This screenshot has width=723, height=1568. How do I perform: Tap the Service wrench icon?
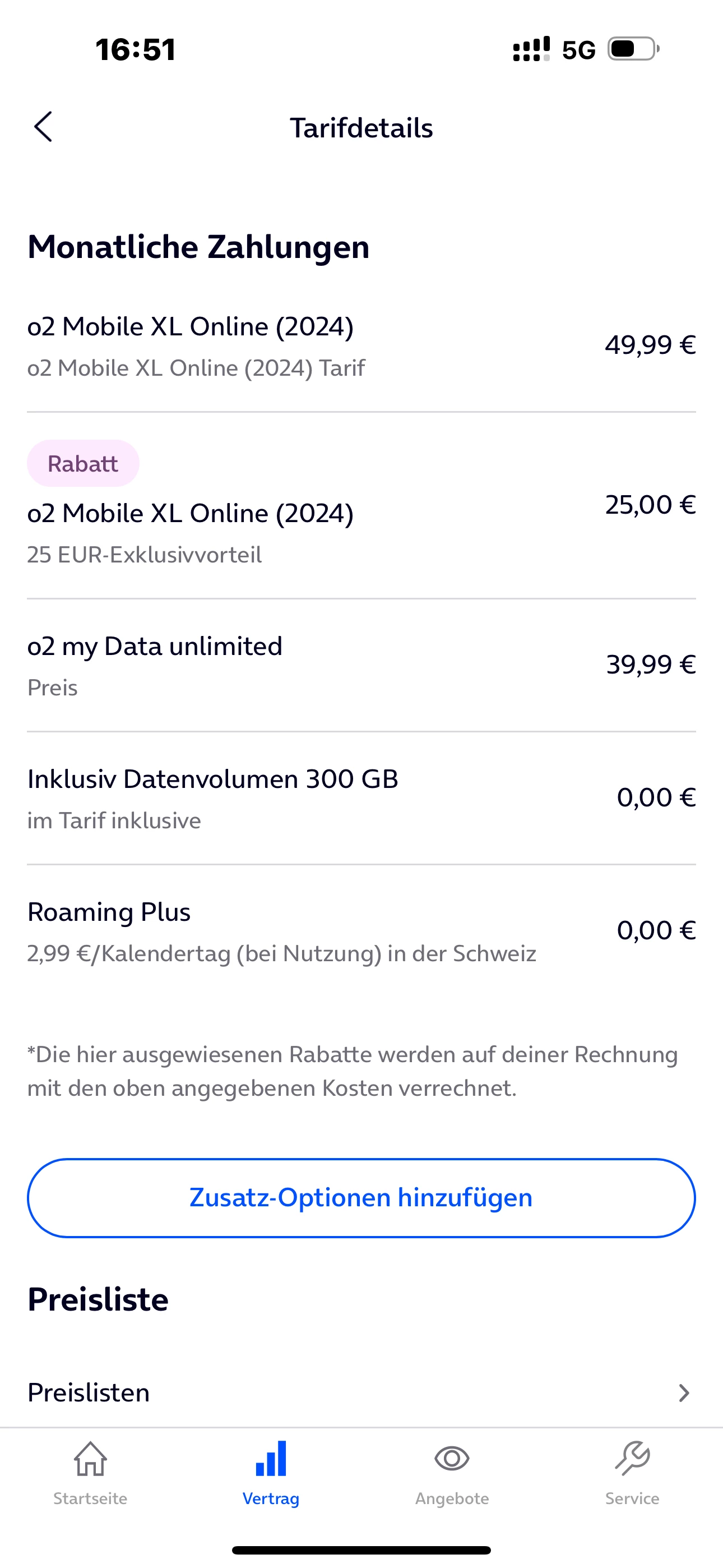pos(632,1459)
